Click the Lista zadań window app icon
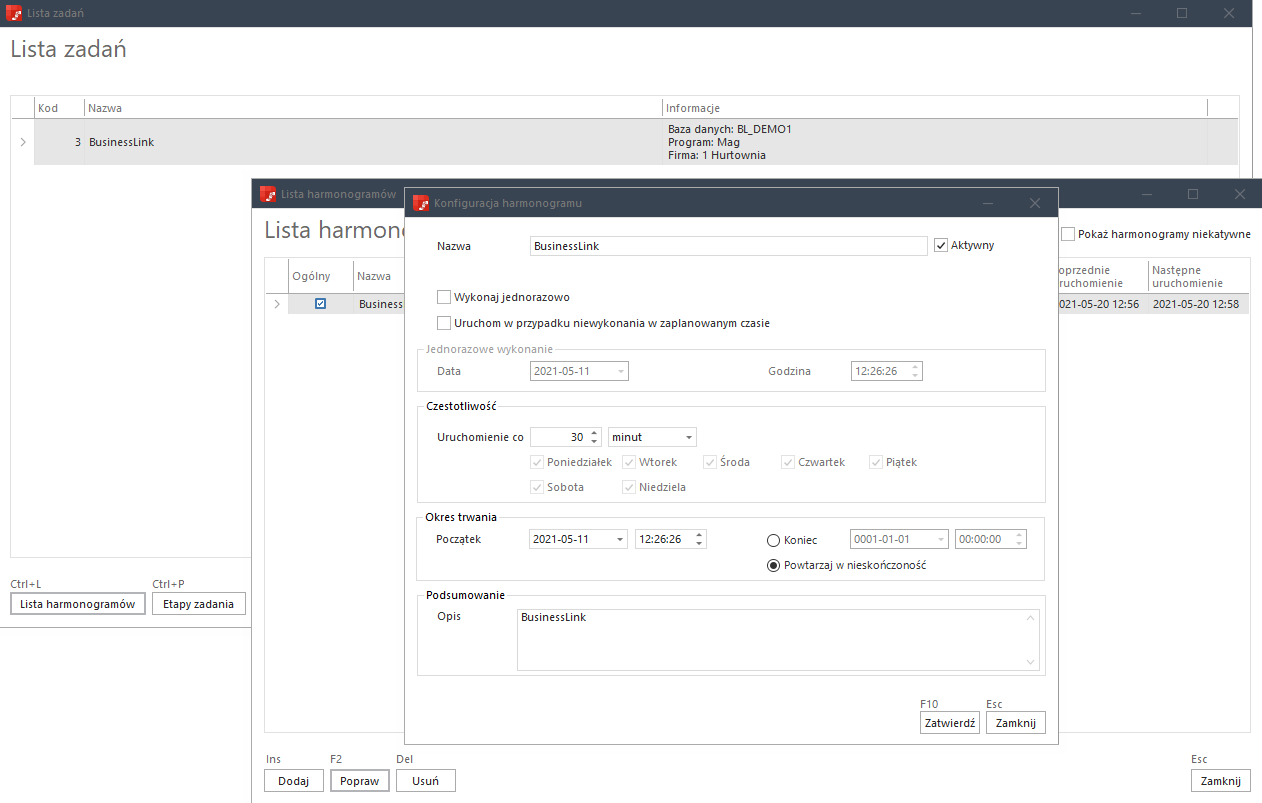The image size is (1262, 803). point(15,13)
